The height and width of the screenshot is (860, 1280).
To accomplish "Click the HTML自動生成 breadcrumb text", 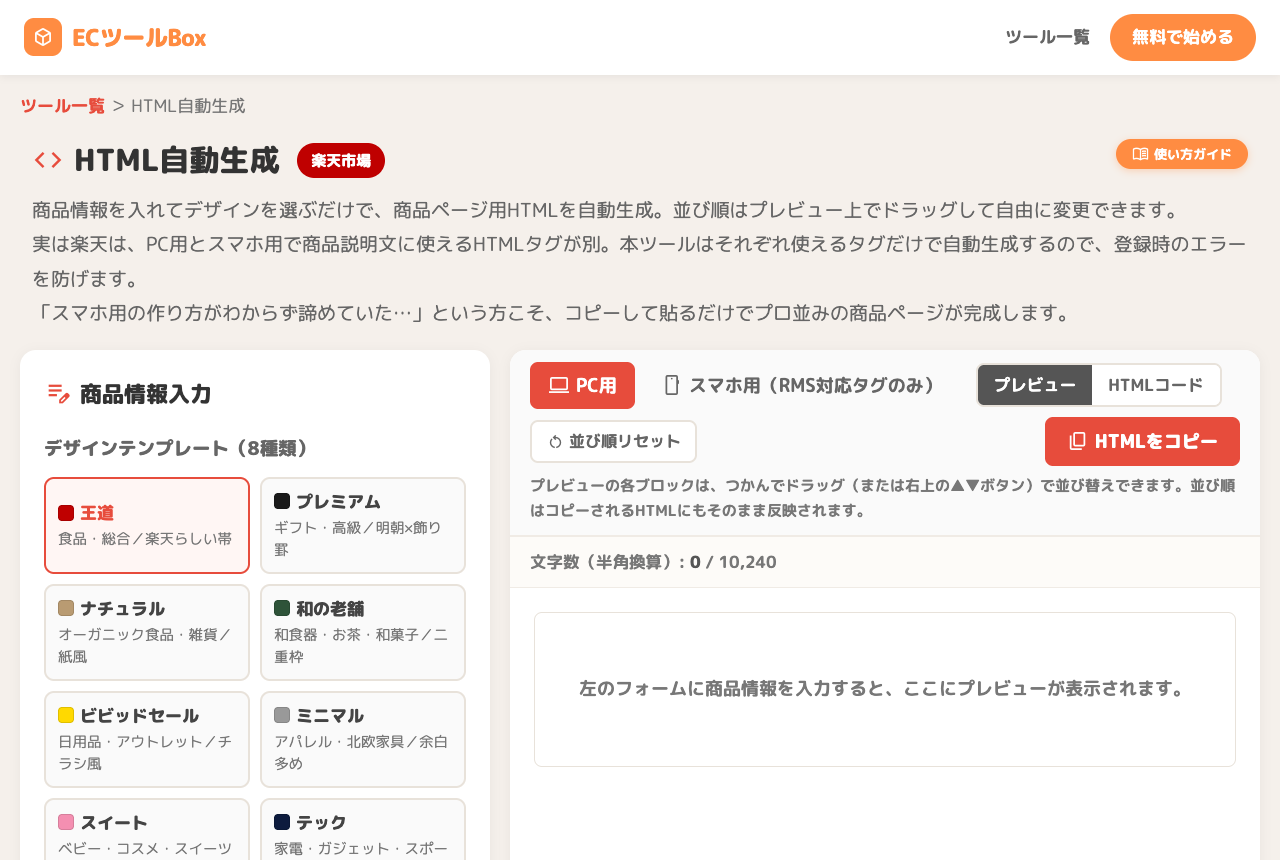I will [188, 105].
